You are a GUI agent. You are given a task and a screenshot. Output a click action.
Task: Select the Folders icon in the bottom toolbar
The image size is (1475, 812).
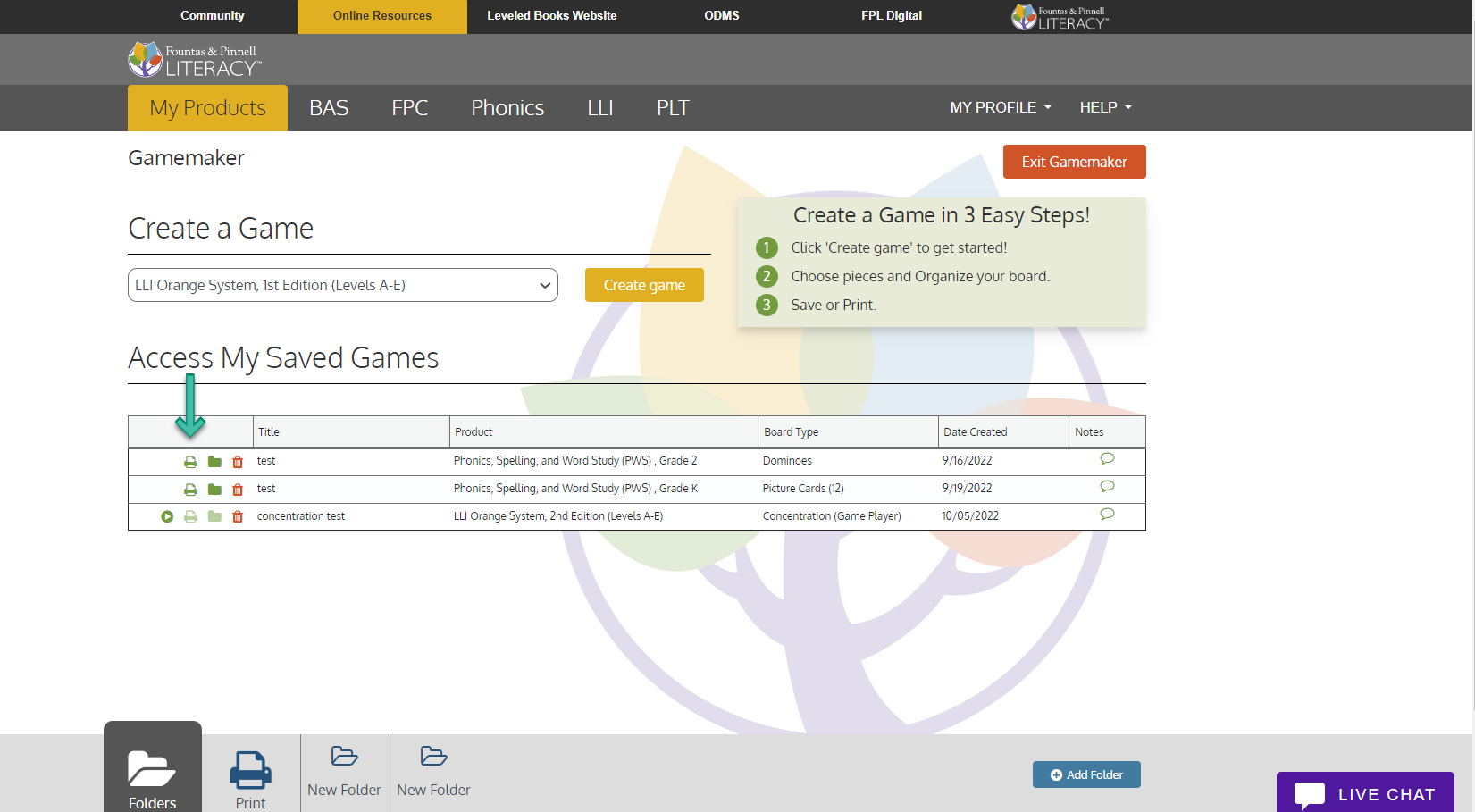tap(152, 769)
